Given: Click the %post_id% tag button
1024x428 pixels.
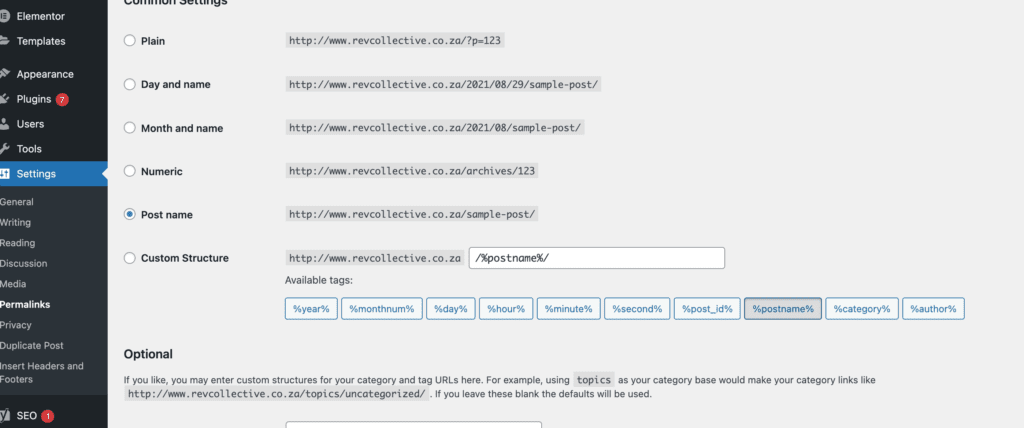Looking at the screenshot, I should pyautogui.click(x=707, y=309).
